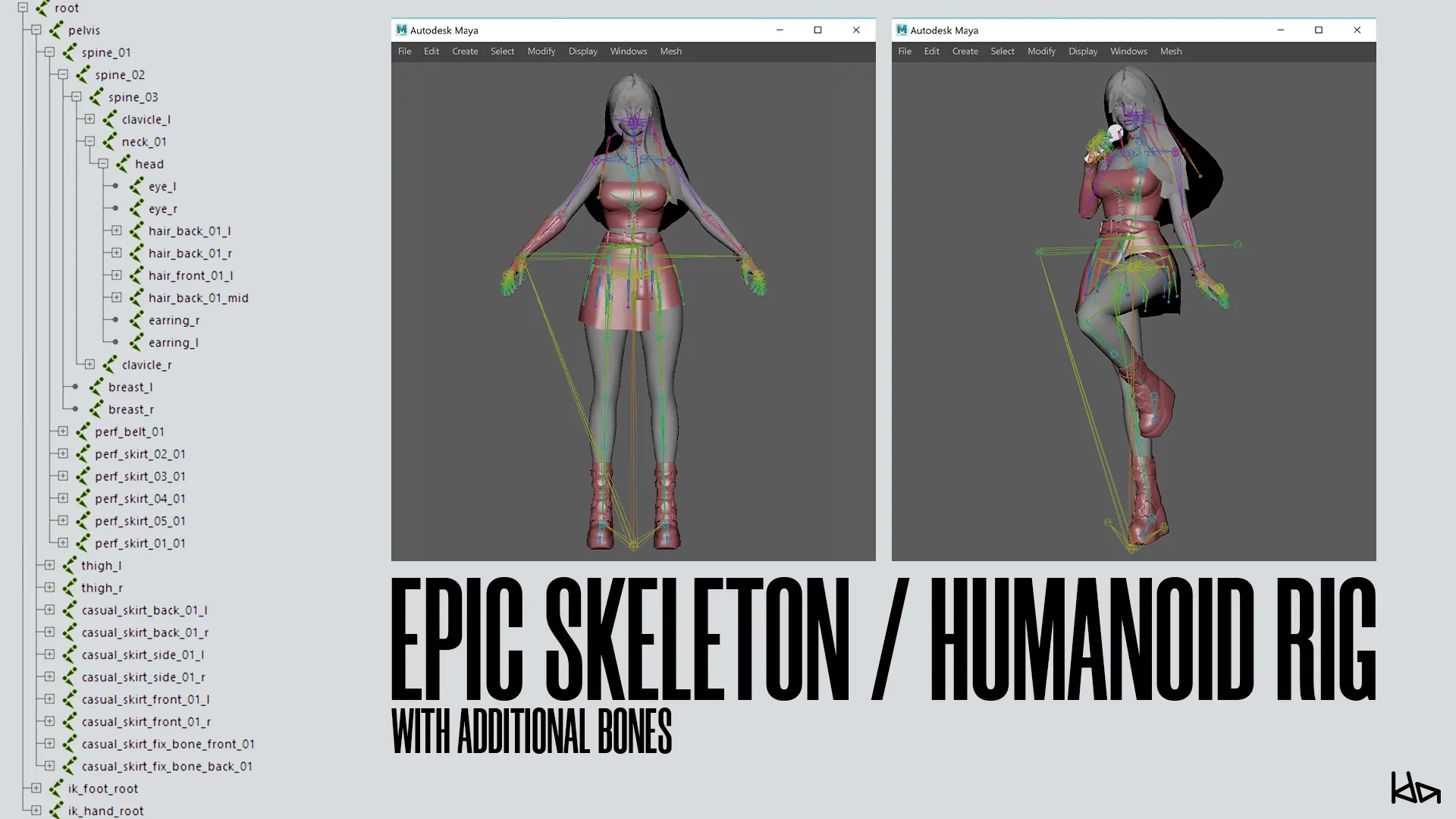
Task: Select the perf_belt_01 joint icon
Action: tap(82, 431)
